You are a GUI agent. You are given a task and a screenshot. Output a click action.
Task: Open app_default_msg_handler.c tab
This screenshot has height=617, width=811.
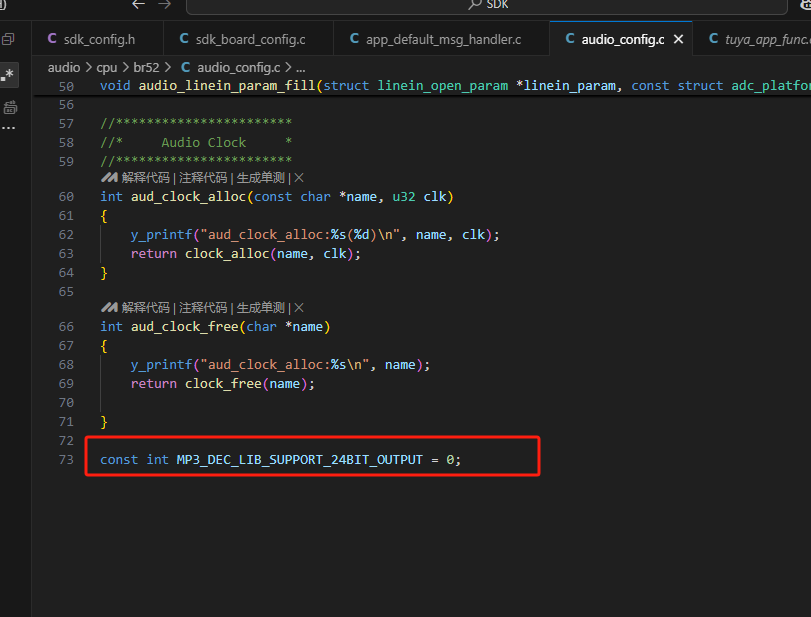click(435, 39)
